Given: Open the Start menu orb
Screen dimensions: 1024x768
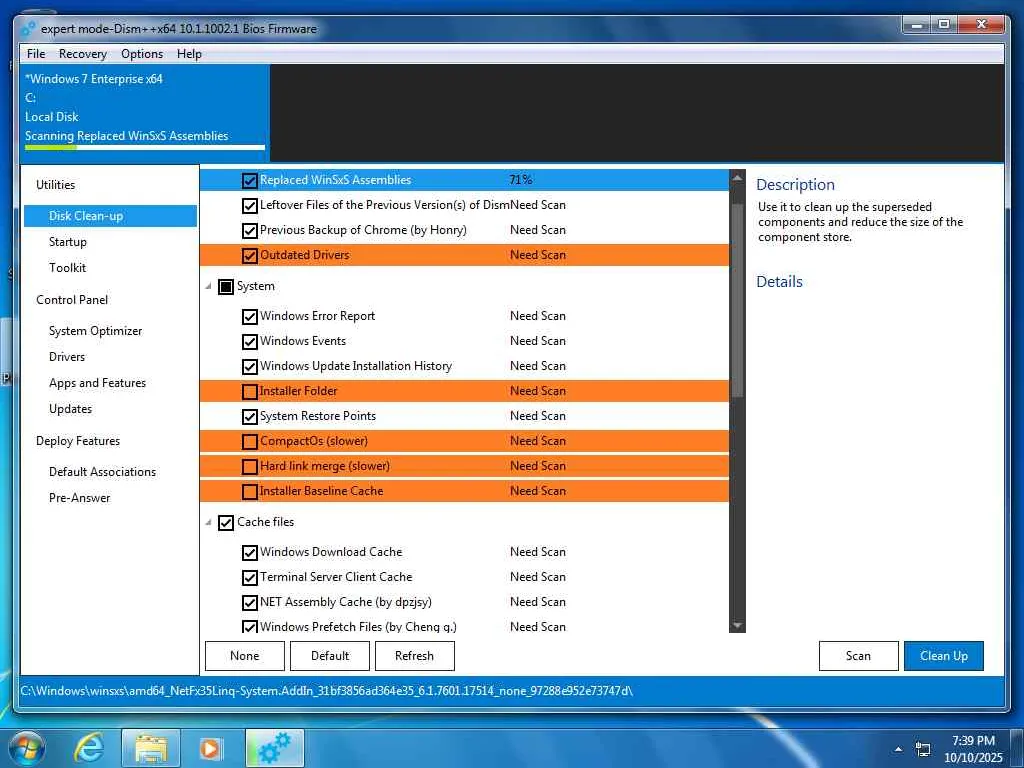Looking at the screenshot, I should (x=27, y=748).
